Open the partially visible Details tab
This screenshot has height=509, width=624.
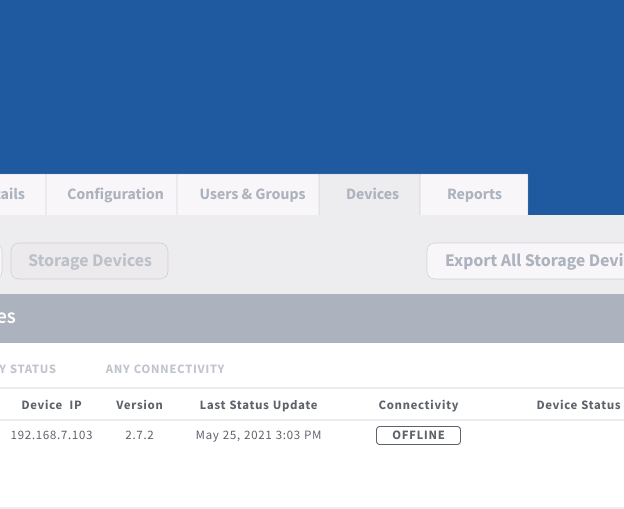14,194
